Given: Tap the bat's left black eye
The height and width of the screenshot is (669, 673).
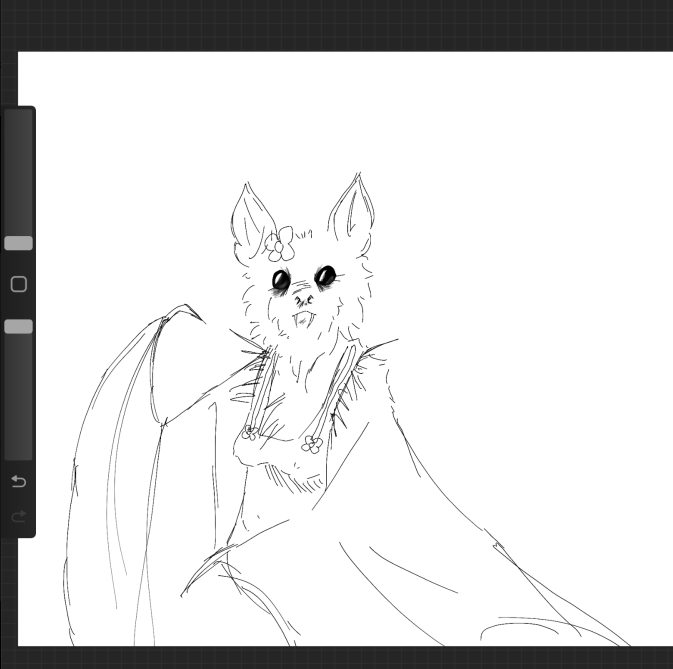Looking at the screenshot, I should tap(281, 281).
